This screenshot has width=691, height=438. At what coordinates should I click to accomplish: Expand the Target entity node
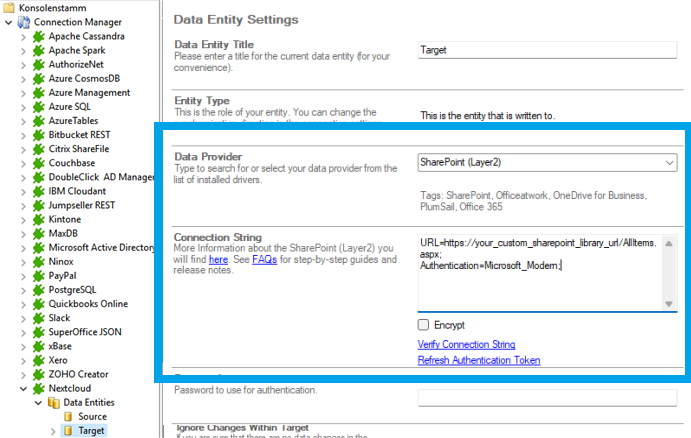click(53, 431)
